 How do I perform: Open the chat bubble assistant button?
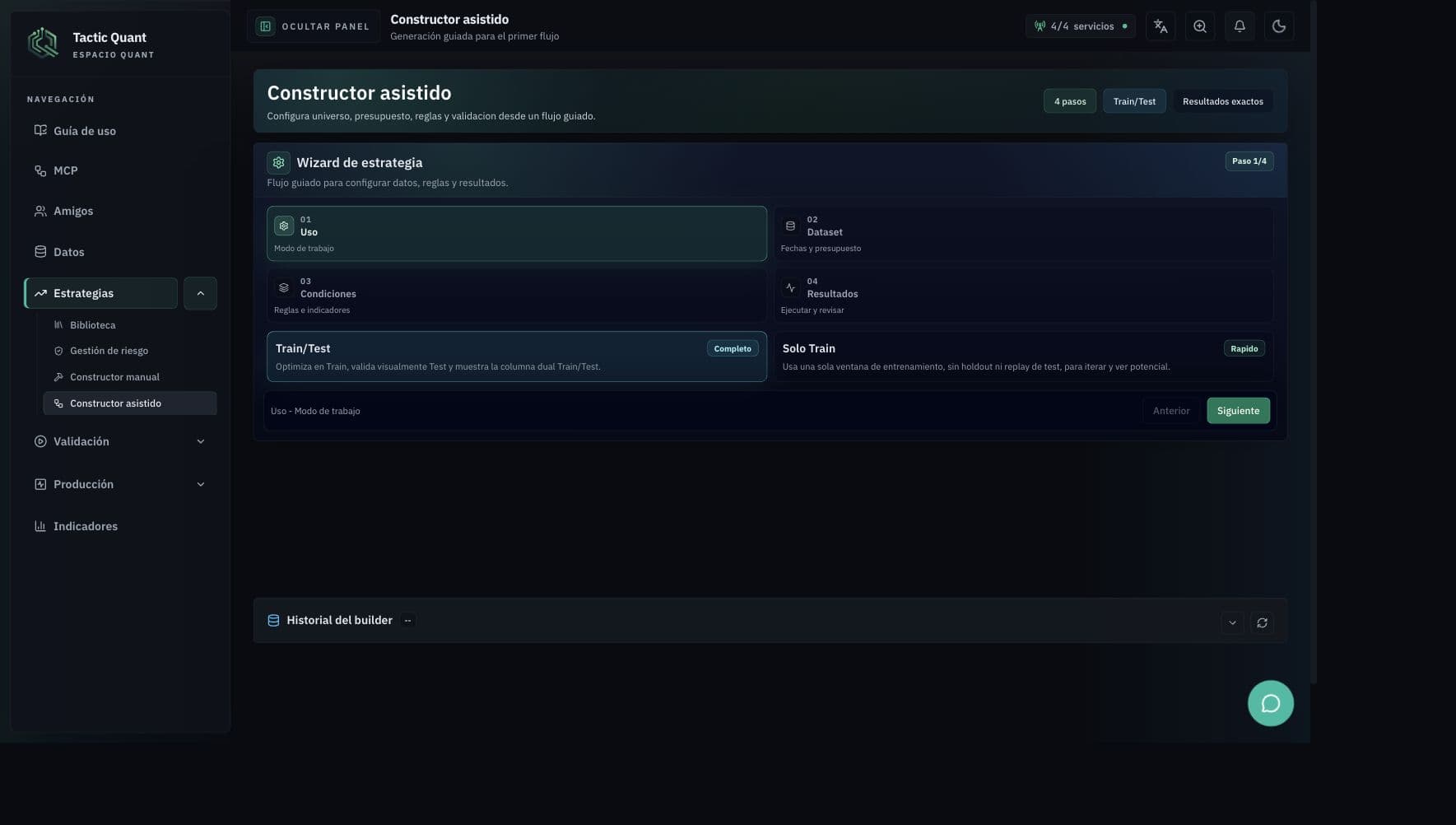tap(1270, 703)
